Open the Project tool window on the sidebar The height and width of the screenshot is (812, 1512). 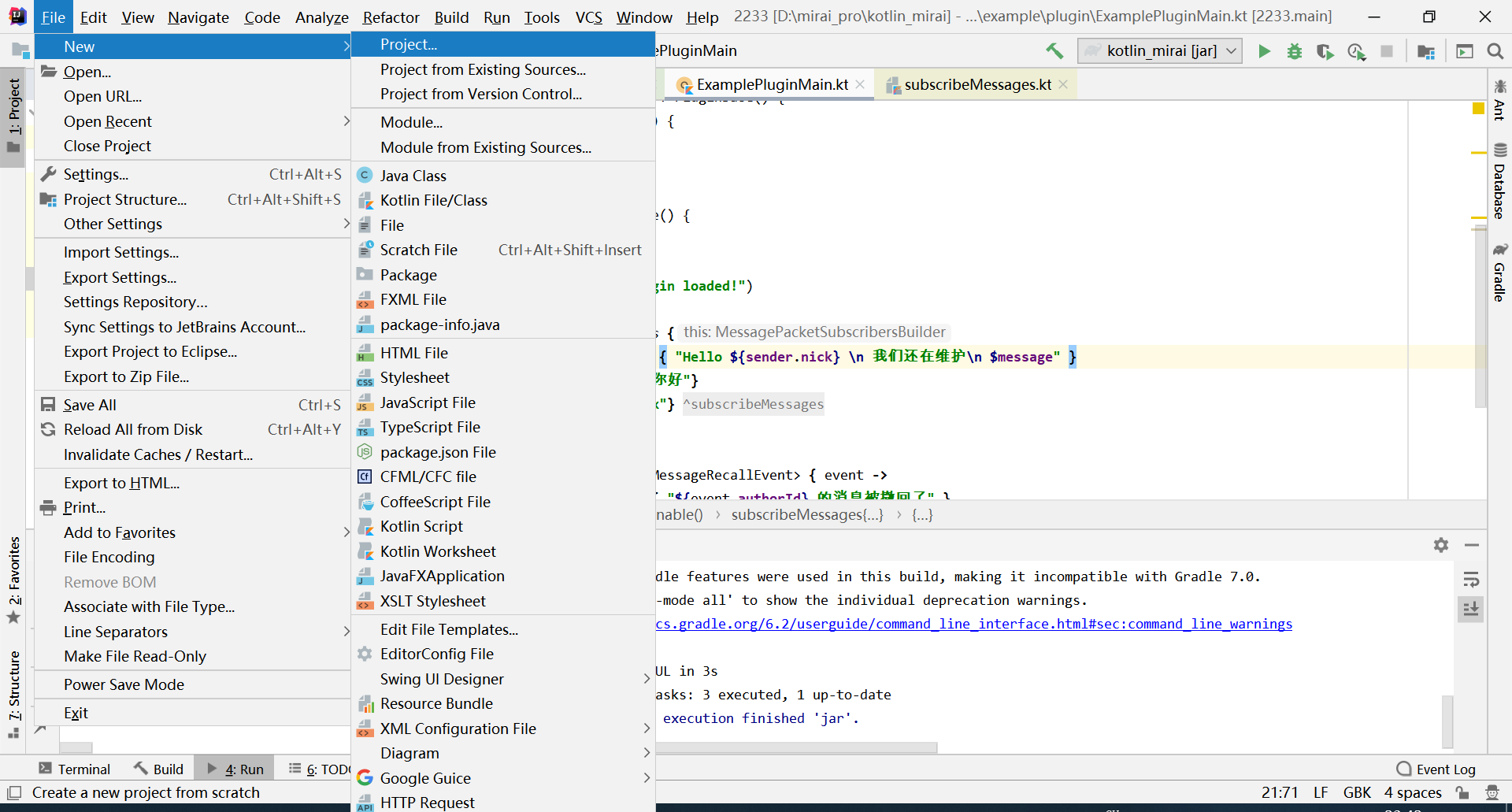(x=13, y=117)
